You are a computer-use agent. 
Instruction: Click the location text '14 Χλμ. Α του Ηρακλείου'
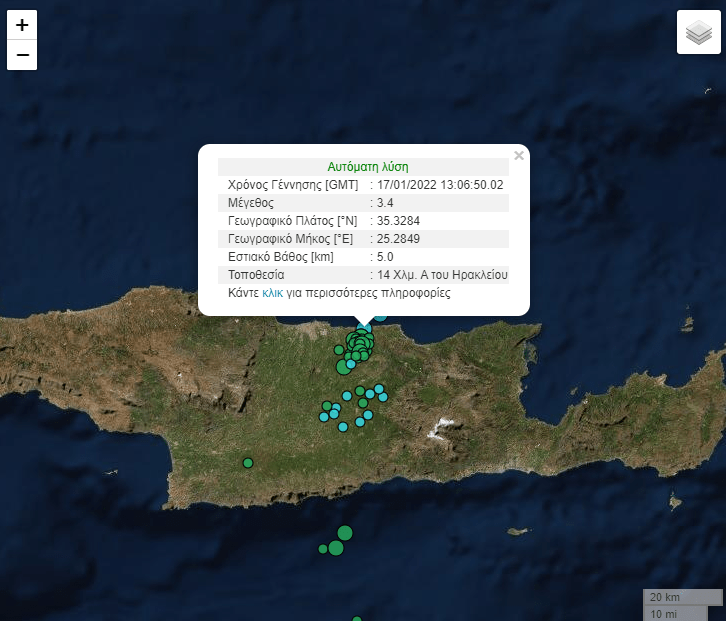442,275
